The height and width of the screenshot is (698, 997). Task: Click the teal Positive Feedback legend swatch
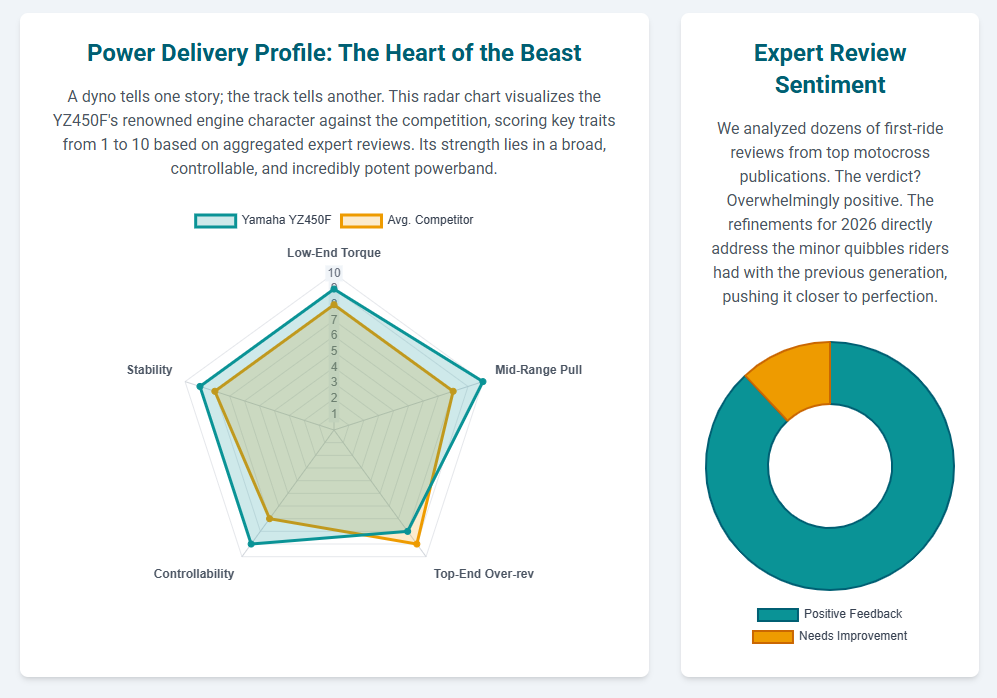pyautogui.click(x=778, y=614)
